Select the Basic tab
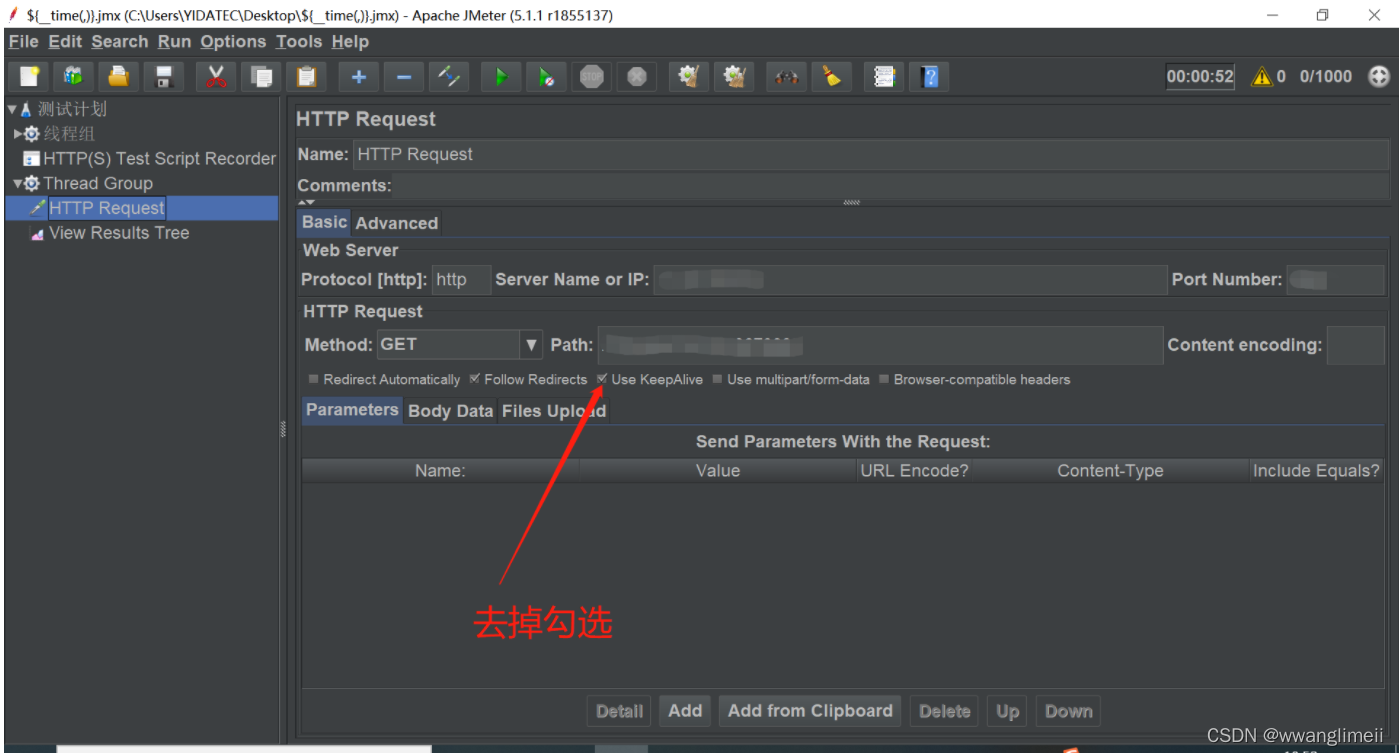The image size is (1399, 756). point(324,222)
